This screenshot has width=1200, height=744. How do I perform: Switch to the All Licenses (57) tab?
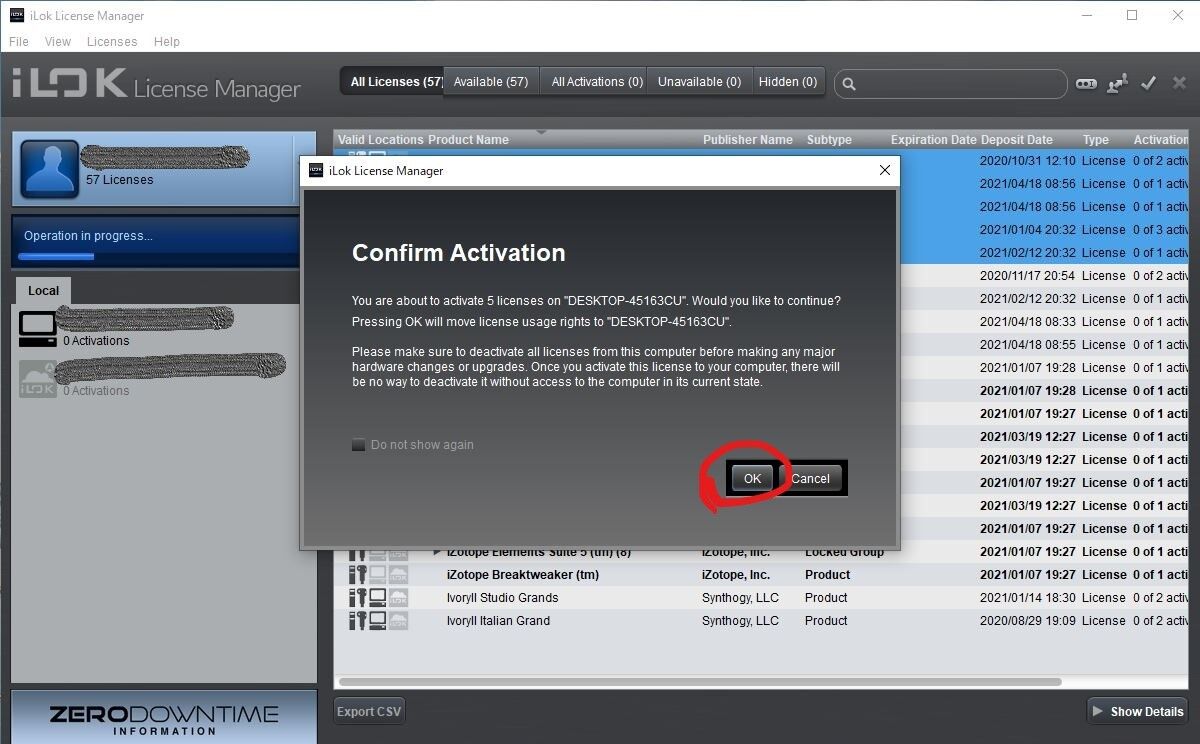tap(392, 82)
